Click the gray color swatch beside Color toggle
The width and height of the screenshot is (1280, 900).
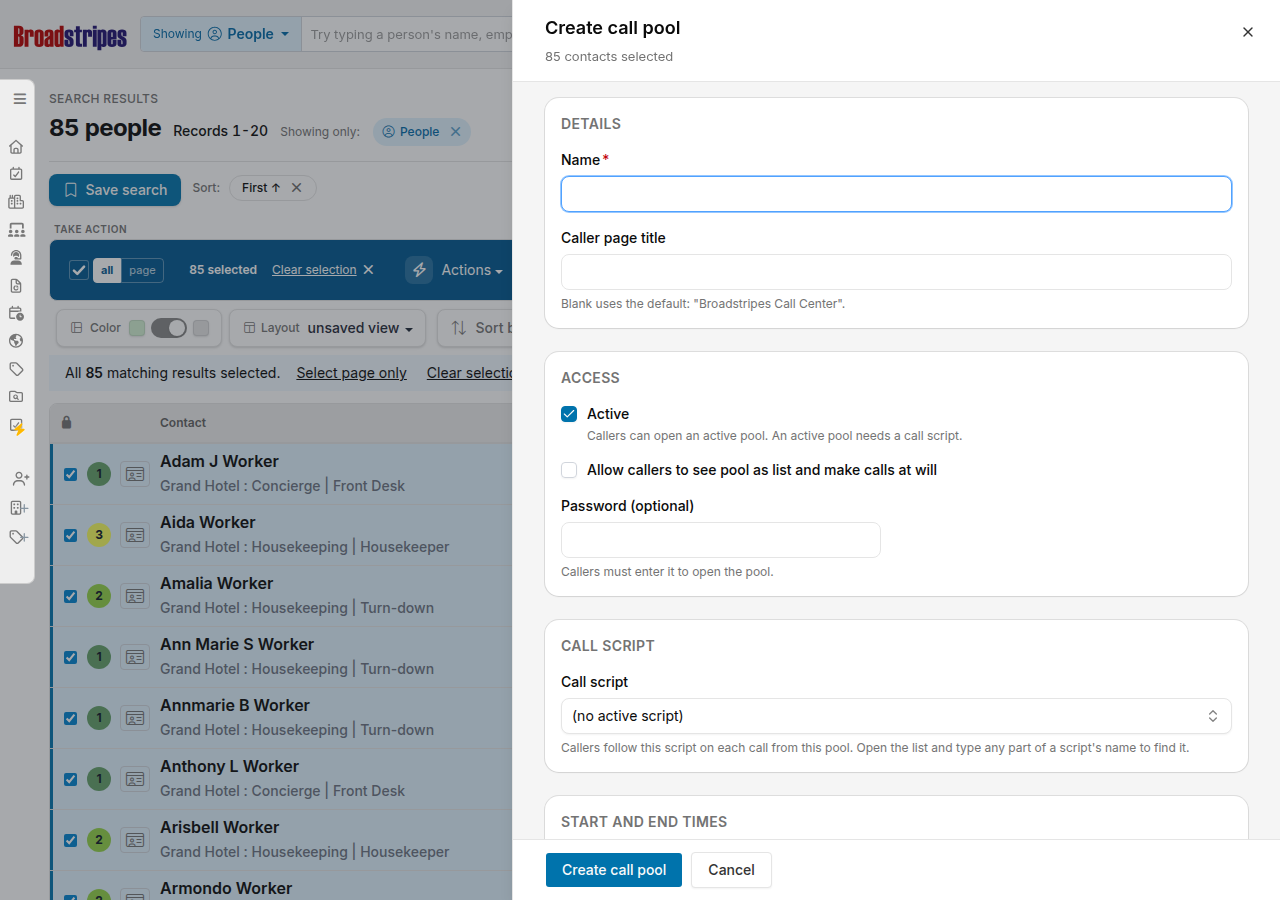[x=201, y=328]
